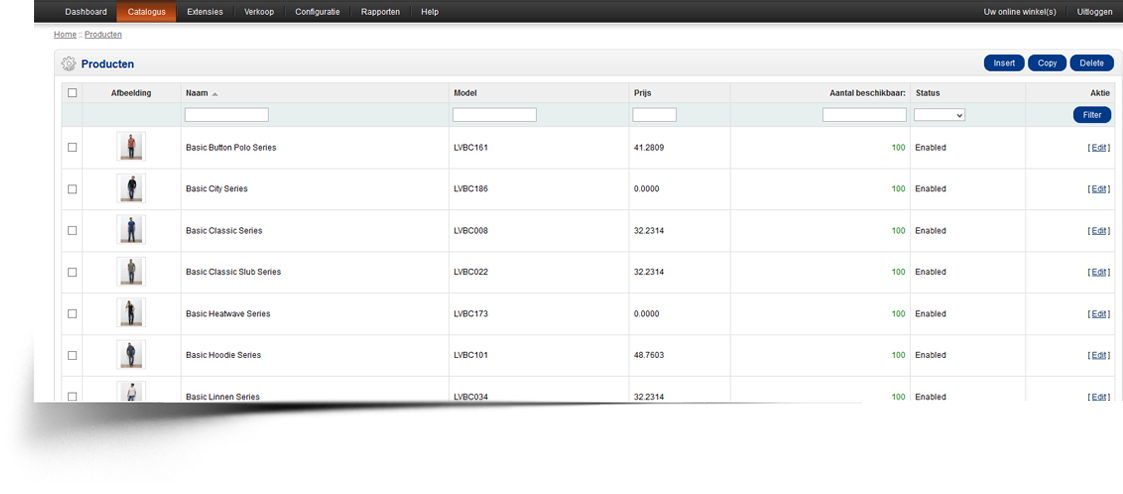
Task: Apply the table Filter button
Action: coord(1091,115)
